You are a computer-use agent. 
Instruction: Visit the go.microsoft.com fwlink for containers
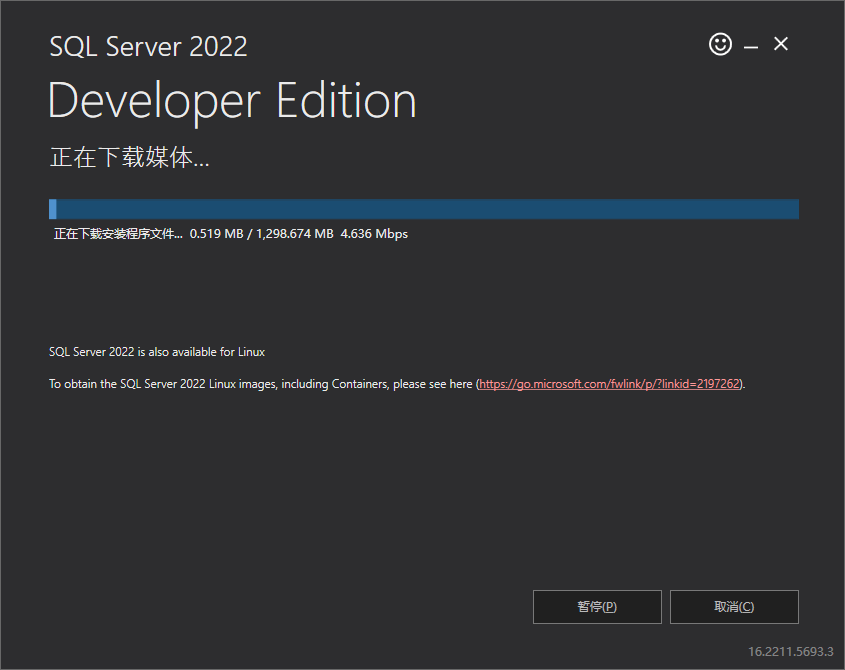(612, 383)
